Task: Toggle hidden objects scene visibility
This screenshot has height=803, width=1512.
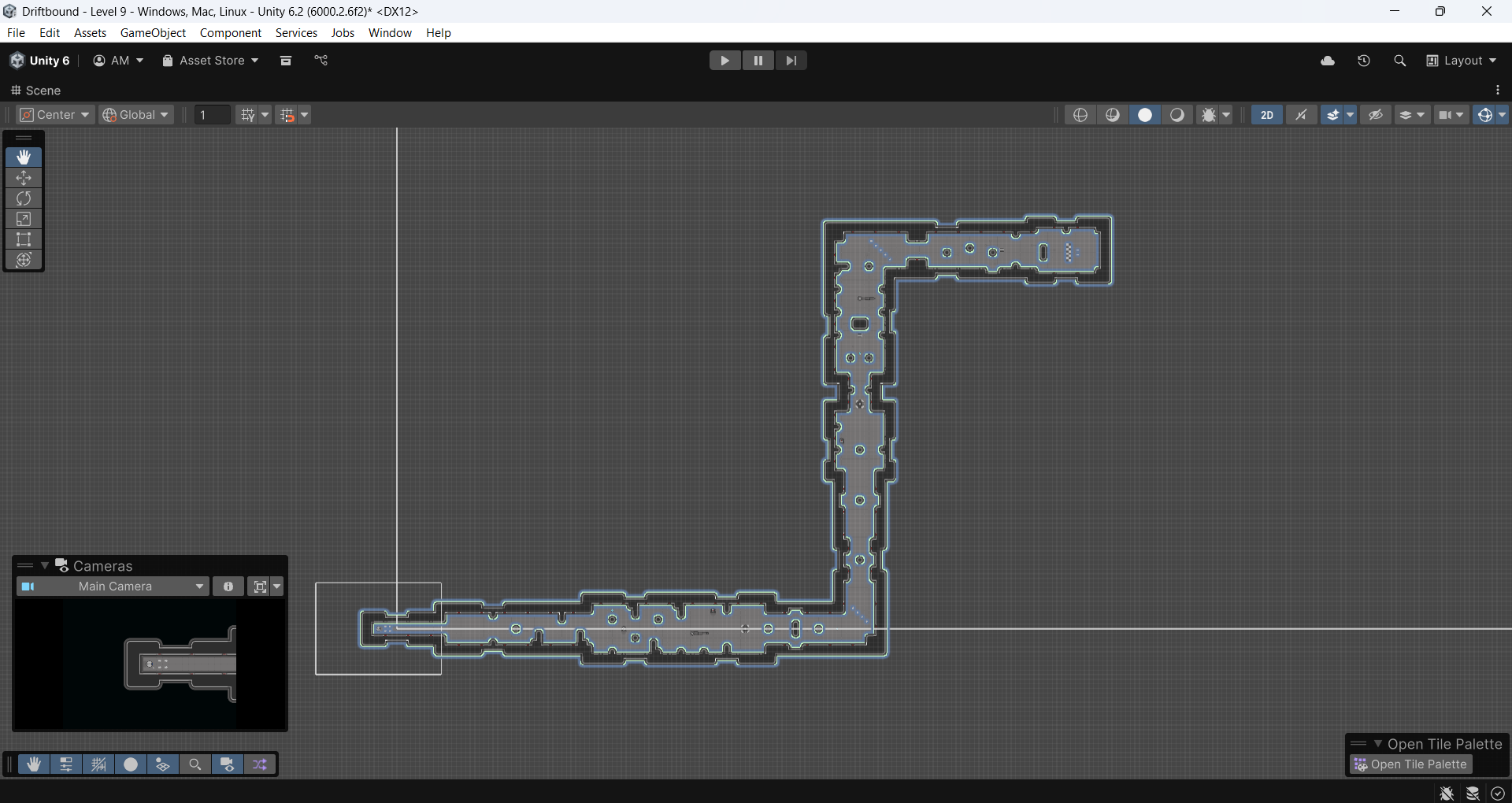Action: coord(1376,115)
